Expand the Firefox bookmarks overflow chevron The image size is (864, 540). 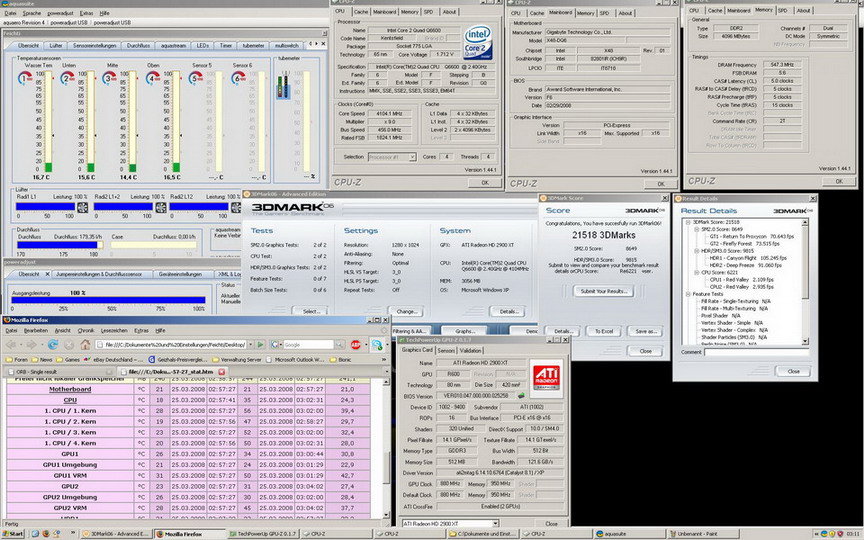pyautogui.click(x=384, y=359)
